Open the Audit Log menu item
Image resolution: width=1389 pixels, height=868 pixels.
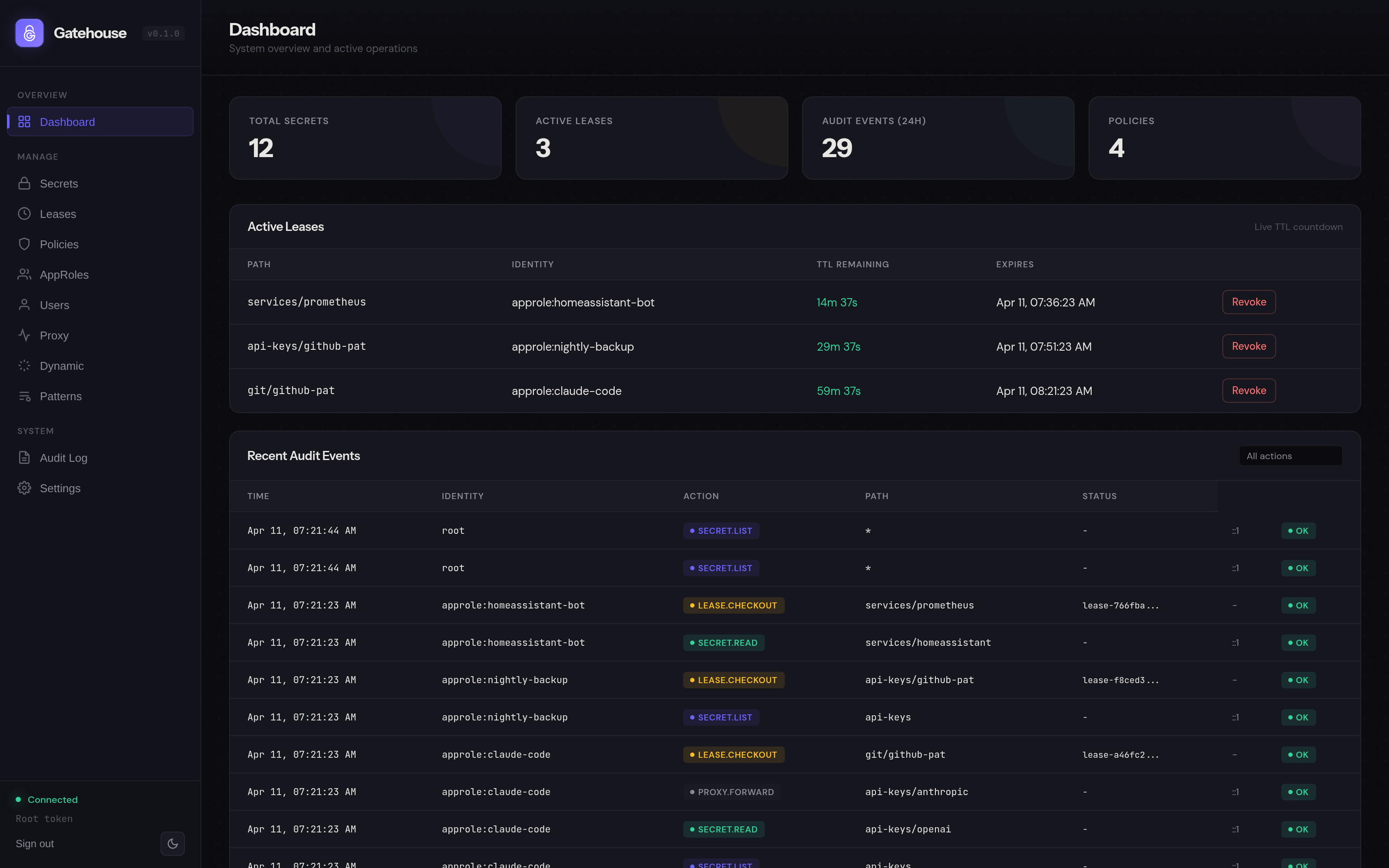point(63,457)
